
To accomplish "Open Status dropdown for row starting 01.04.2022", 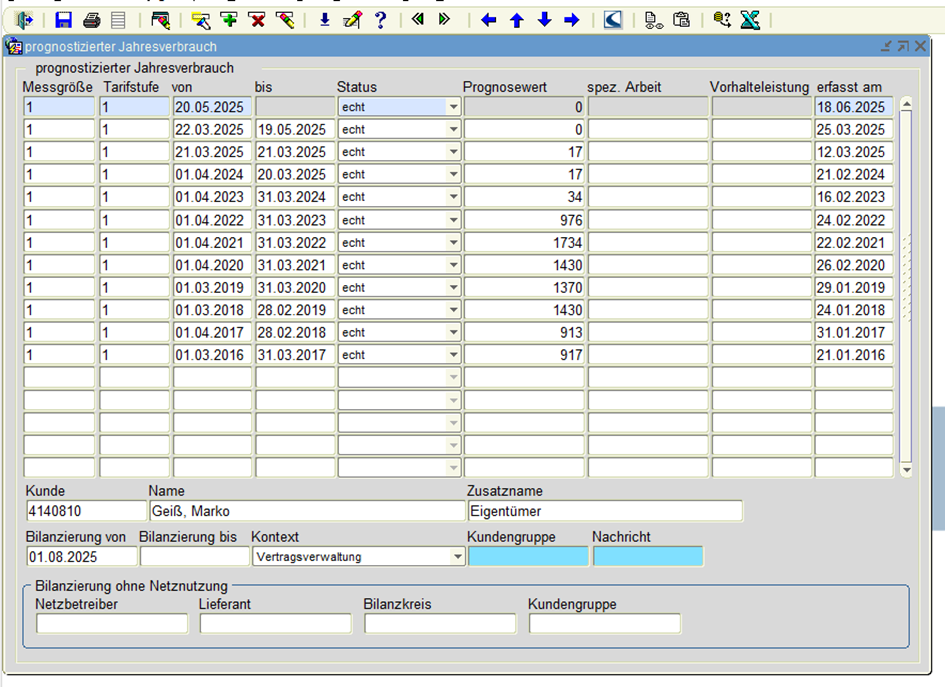I will pos(453,220).
